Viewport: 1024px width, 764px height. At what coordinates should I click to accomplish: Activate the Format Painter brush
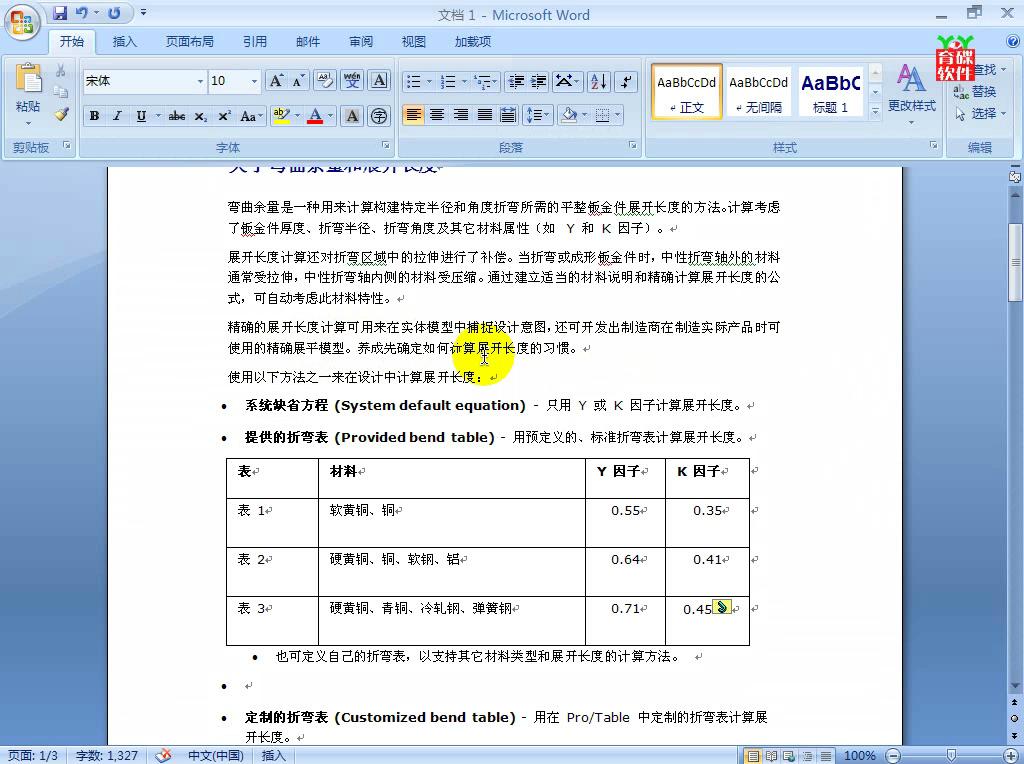pos(61,114)
